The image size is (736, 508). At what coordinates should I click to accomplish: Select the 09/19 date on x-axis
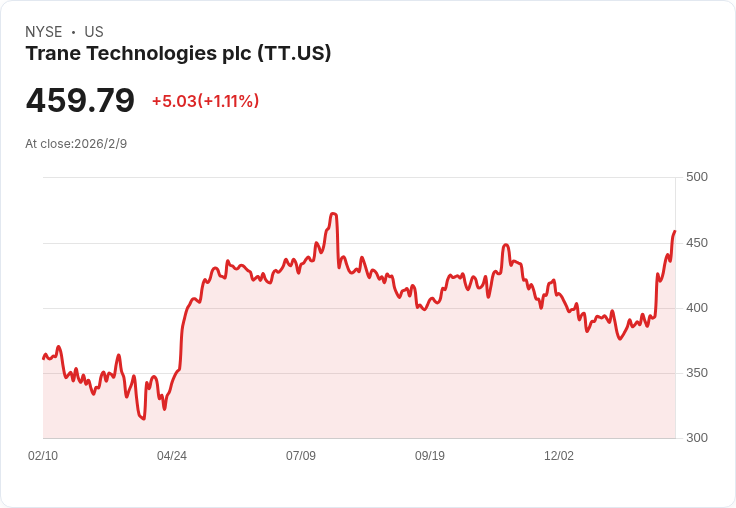pyautogui.click(x=430, y=456)
